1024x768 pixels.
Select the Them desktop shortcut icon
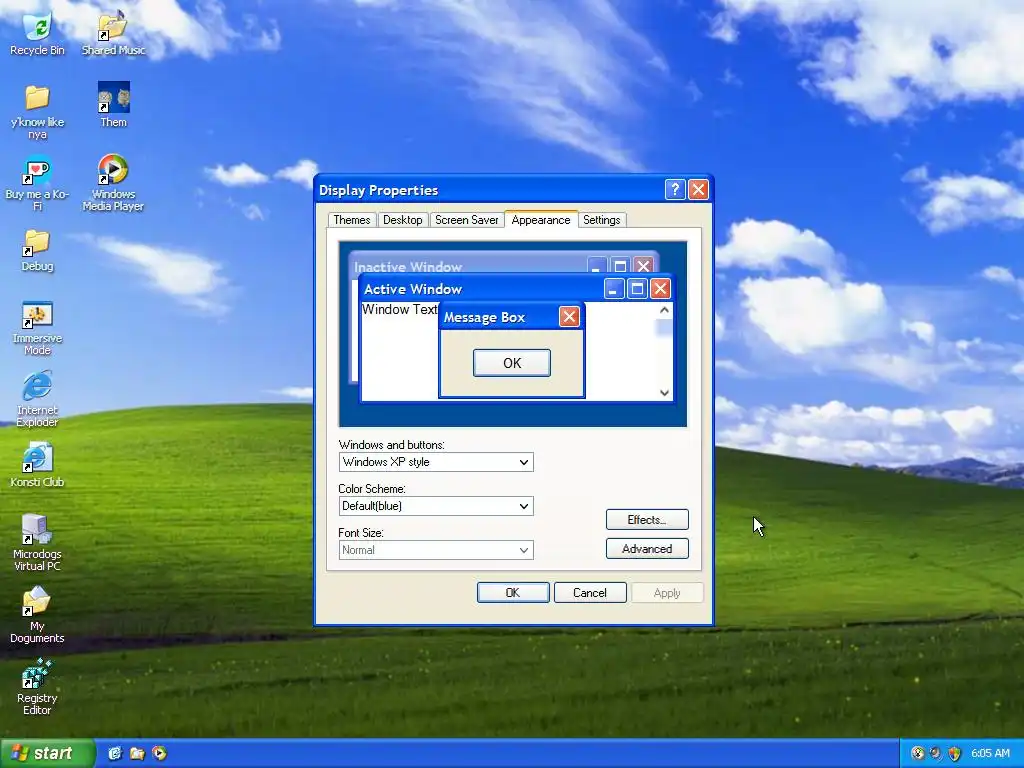point(114,104)
